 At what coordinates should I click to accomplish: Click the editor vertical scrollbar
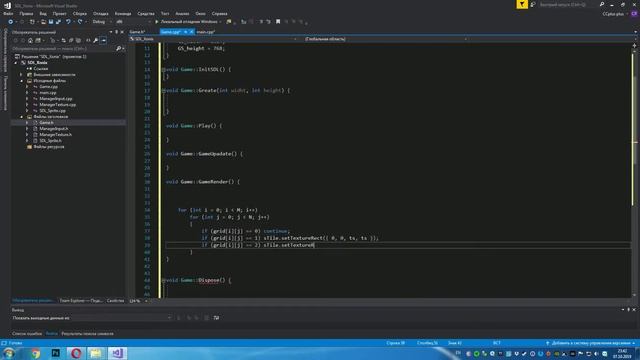pyautogui.click(x=635, y=169)
